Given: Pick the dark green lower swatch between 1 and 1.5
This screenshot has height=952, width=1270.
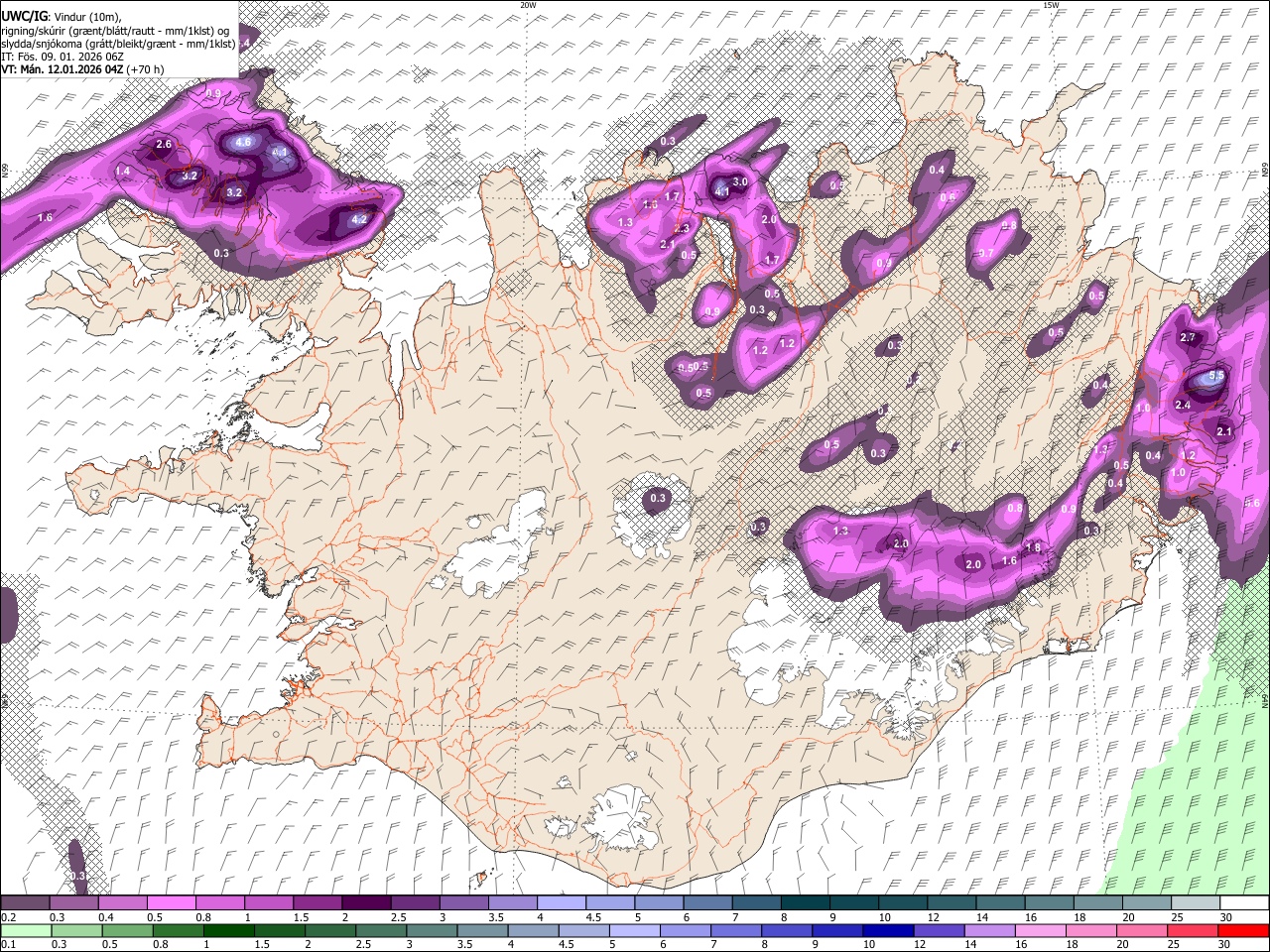Looking at the screenshot, I should [228, 930].
